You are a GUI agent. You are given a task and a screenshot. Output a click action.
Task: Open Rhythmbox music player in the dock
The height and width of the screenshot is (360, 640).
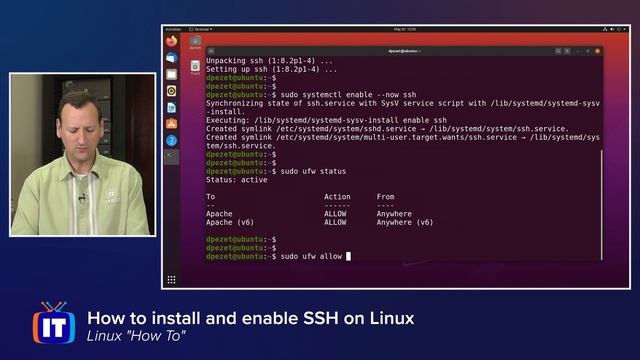171,91
